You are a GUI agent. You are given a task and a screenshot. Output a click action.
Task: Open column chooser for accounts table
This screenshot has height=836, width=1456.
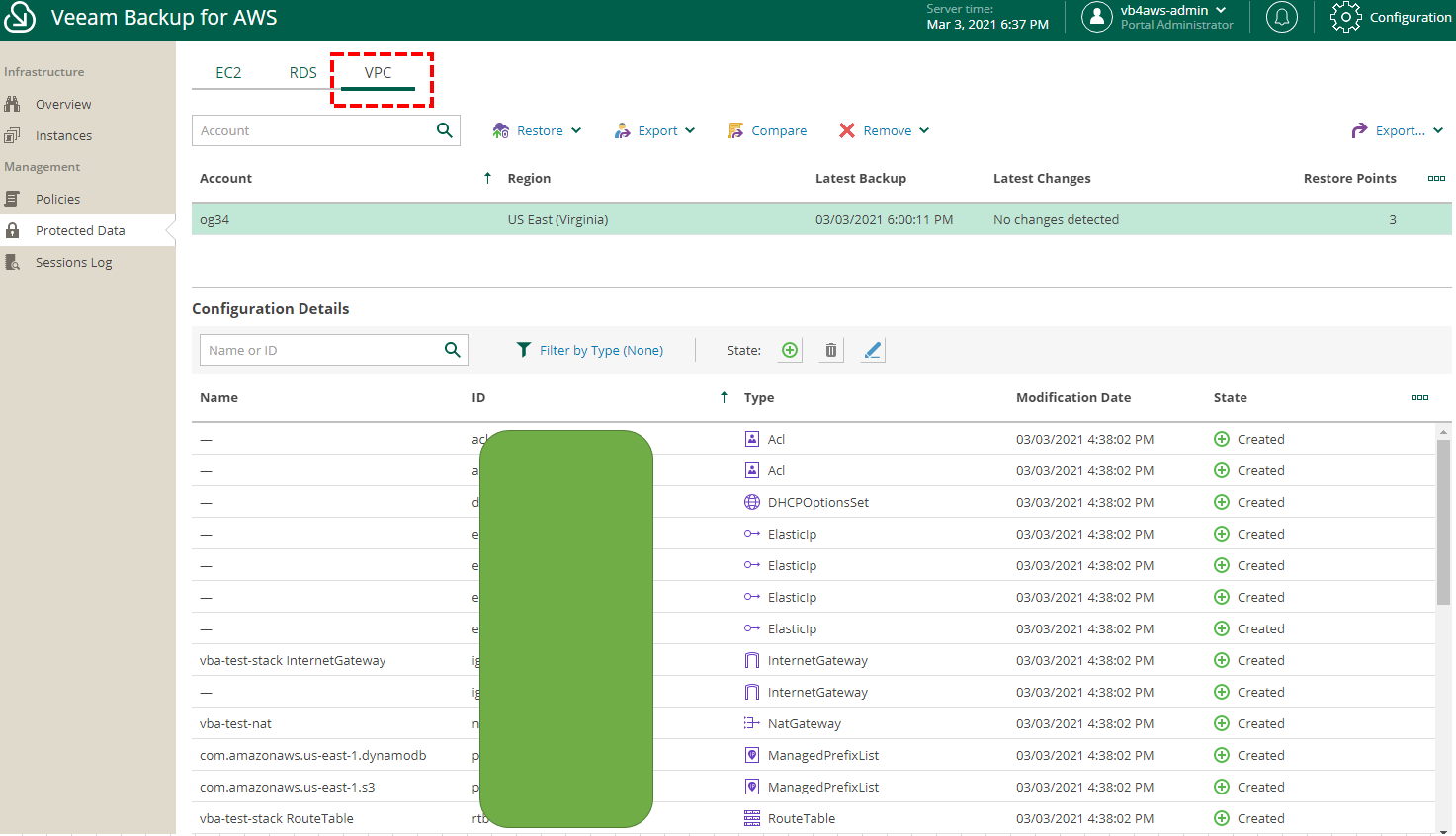coord(1436,178)
